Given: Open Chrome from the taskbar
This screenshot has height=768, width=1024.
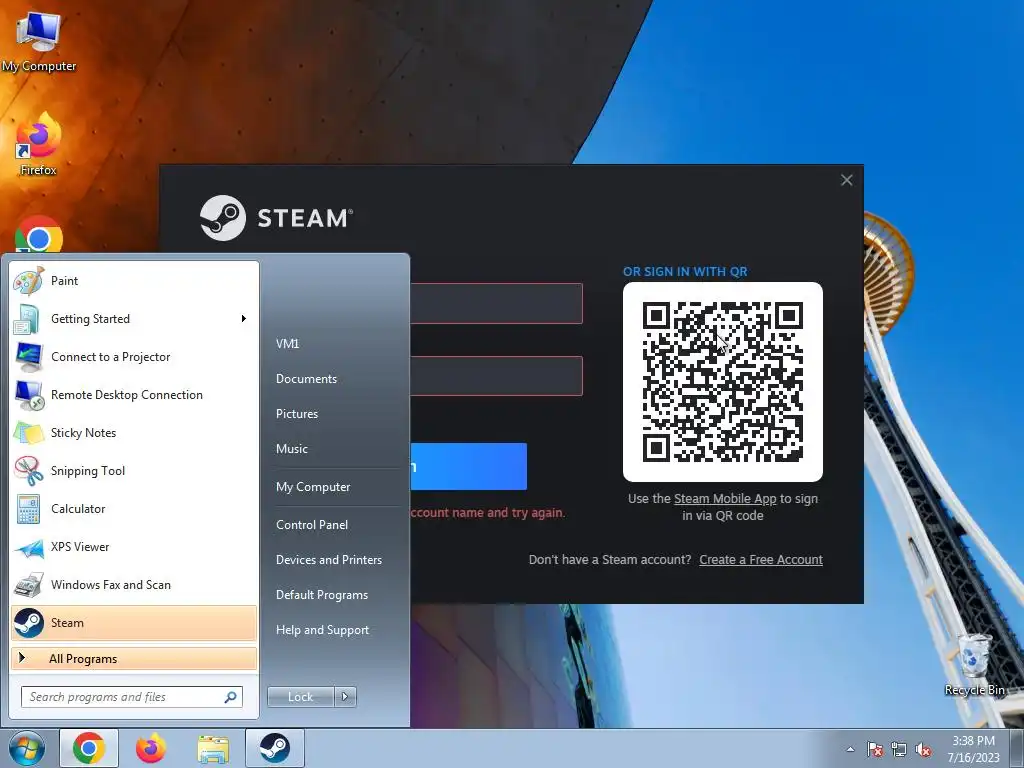Looking at the screenshot, I should [x=89, y=748].
